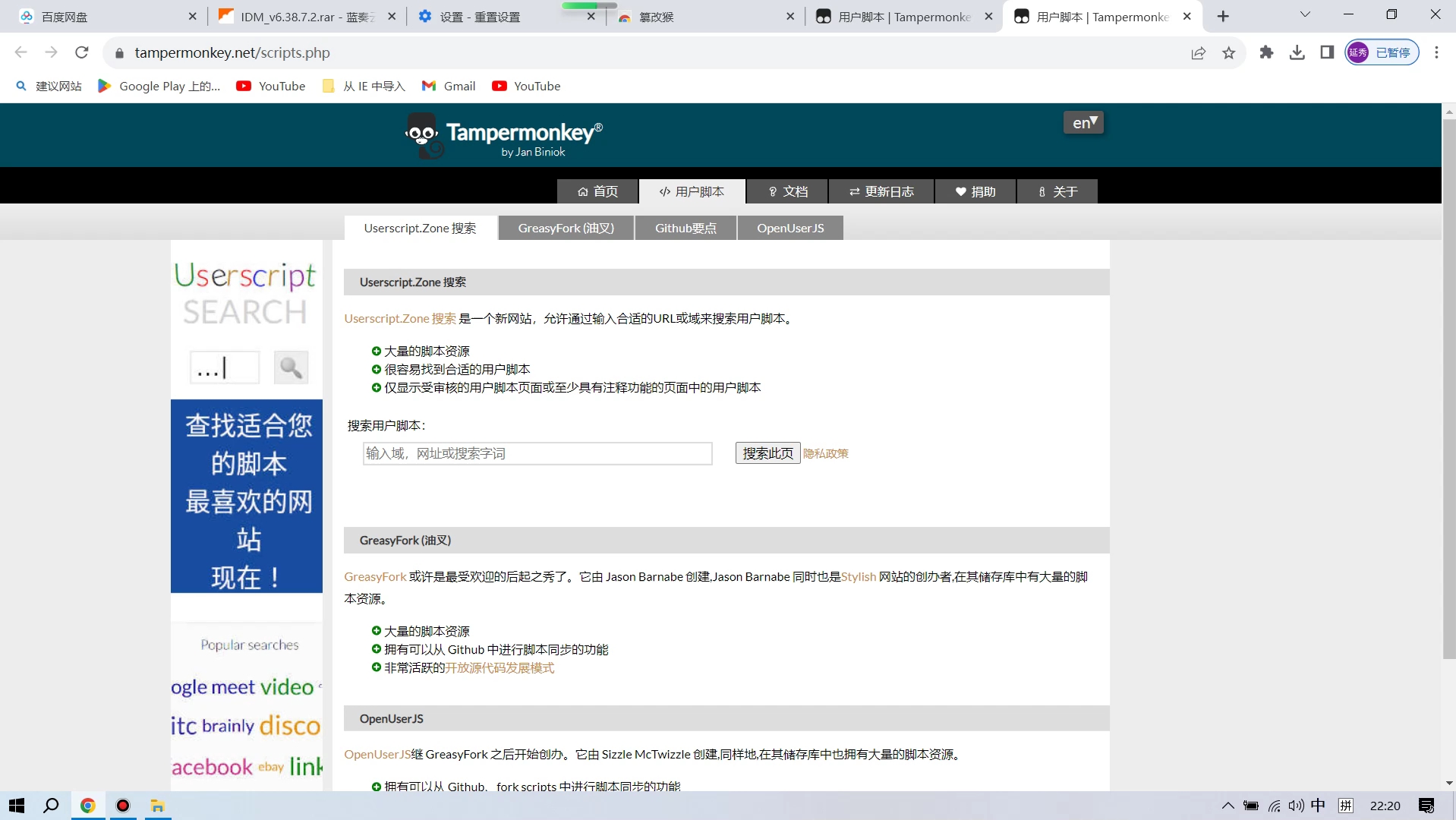Click the volume speaker tray icon
This screenshot has width=1456, height=820.
click(1296, 806)
